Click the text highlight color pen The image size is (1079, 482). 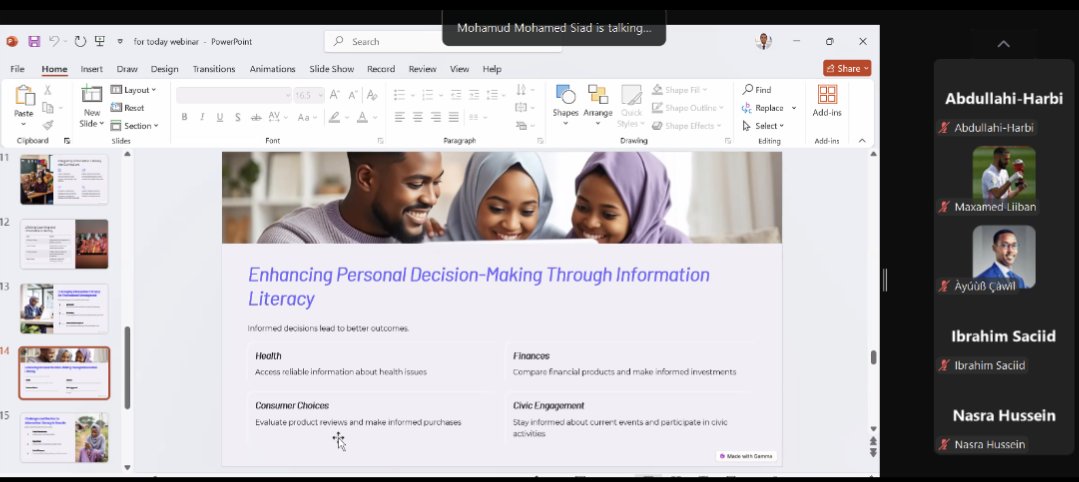click(334, 118)
